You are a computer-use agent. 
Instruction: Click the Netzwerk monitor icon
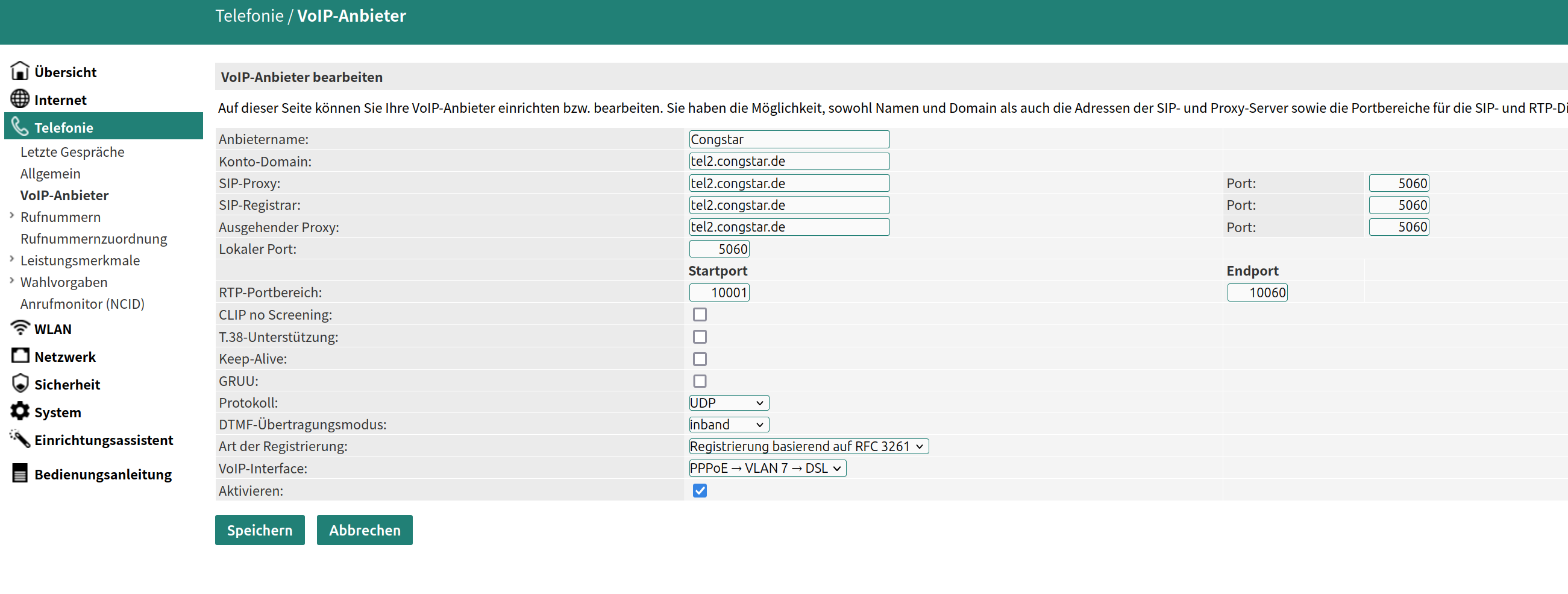(x=19, y=356)
